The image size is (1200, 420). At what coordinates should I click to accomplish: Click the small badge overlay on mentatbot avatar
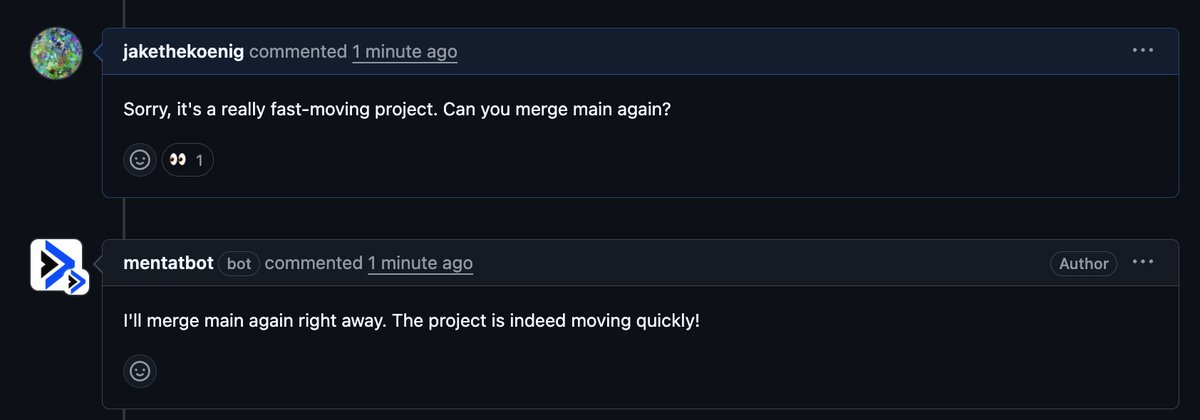(x=77, y=283)
